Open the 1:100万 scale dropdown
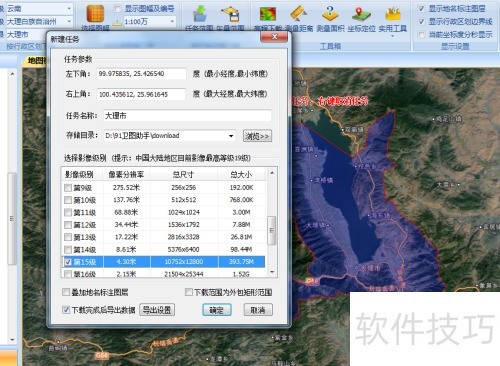This screenshot has width=500, height=366. pos(172,22)
